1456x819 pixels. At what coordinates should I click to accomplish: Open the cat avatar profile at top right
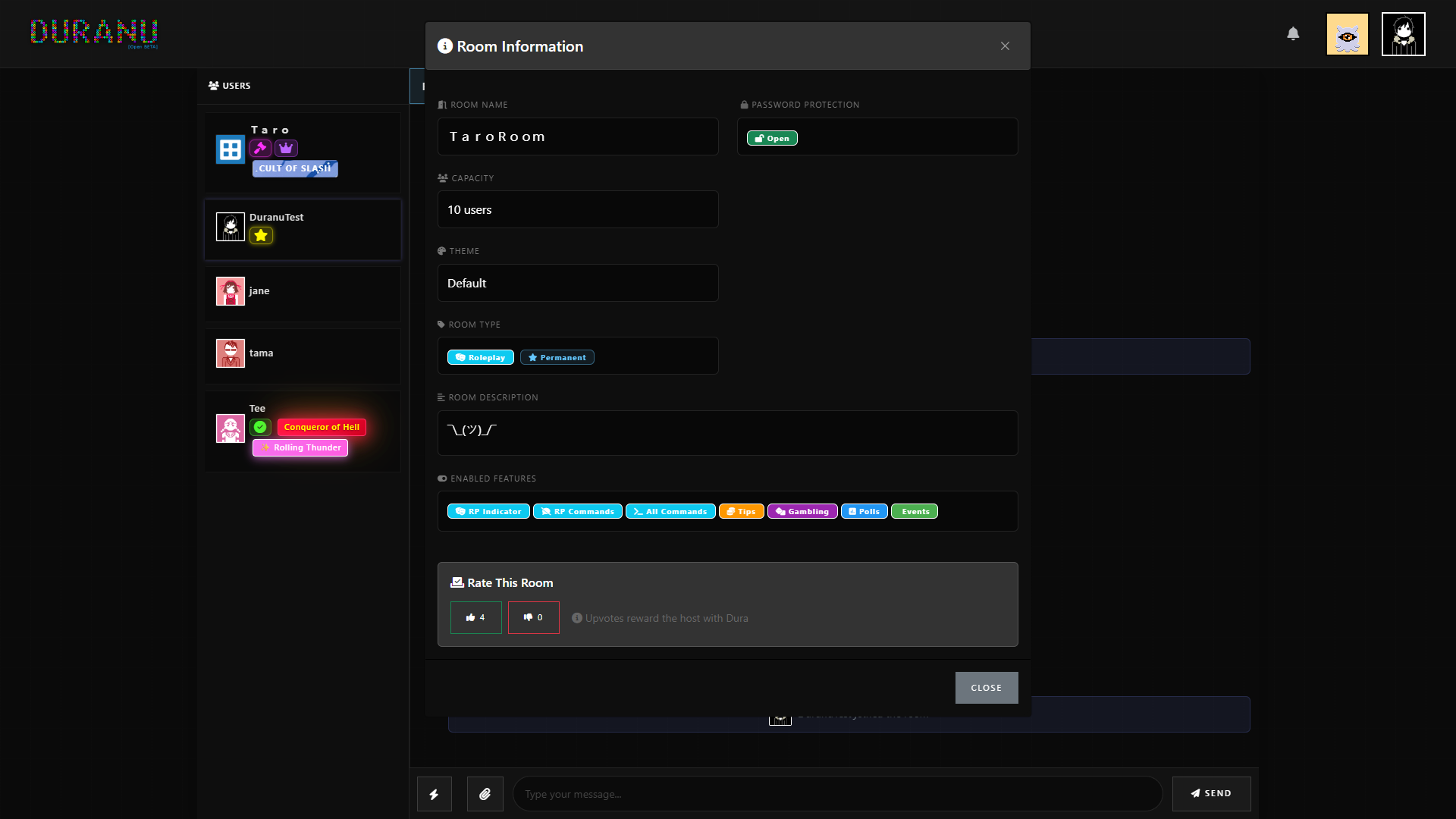1347,34
